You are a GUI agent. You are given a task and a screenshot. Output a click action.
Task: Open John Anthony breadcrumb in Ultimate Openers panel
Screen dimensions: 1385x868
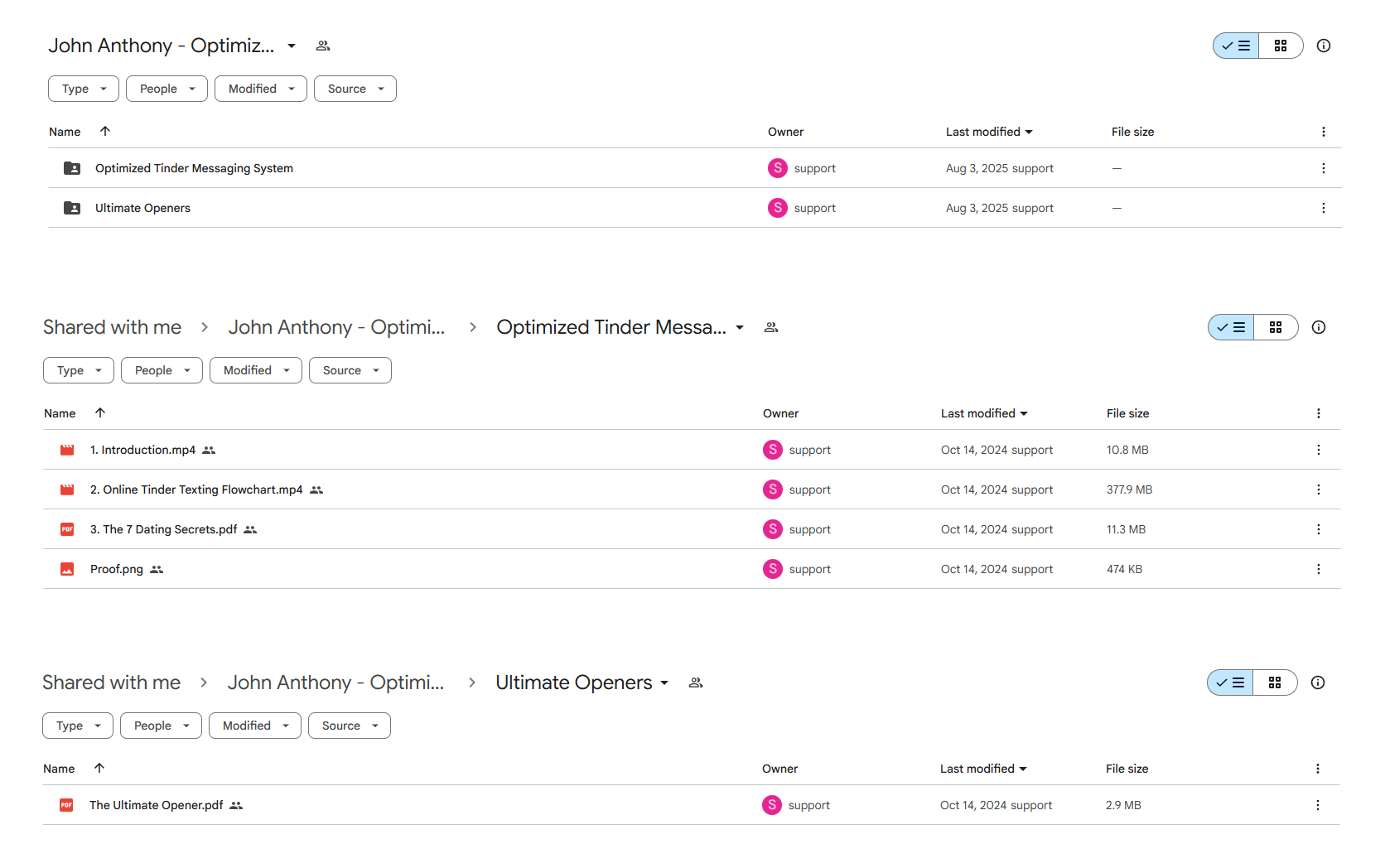click(x=335, y=682)
